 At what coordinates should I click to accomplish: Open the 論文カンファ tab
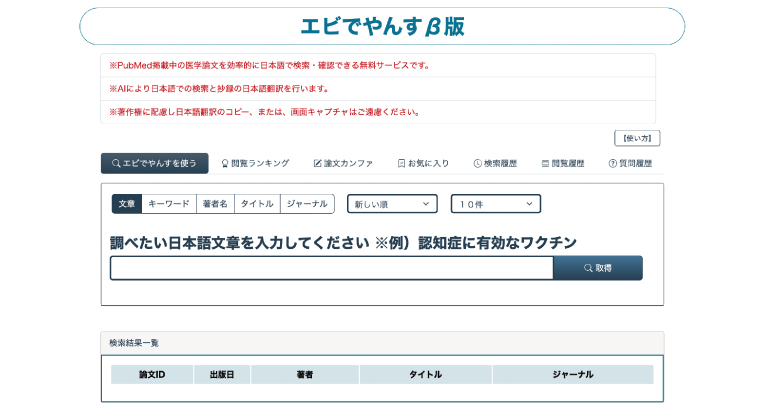point(343,163)
